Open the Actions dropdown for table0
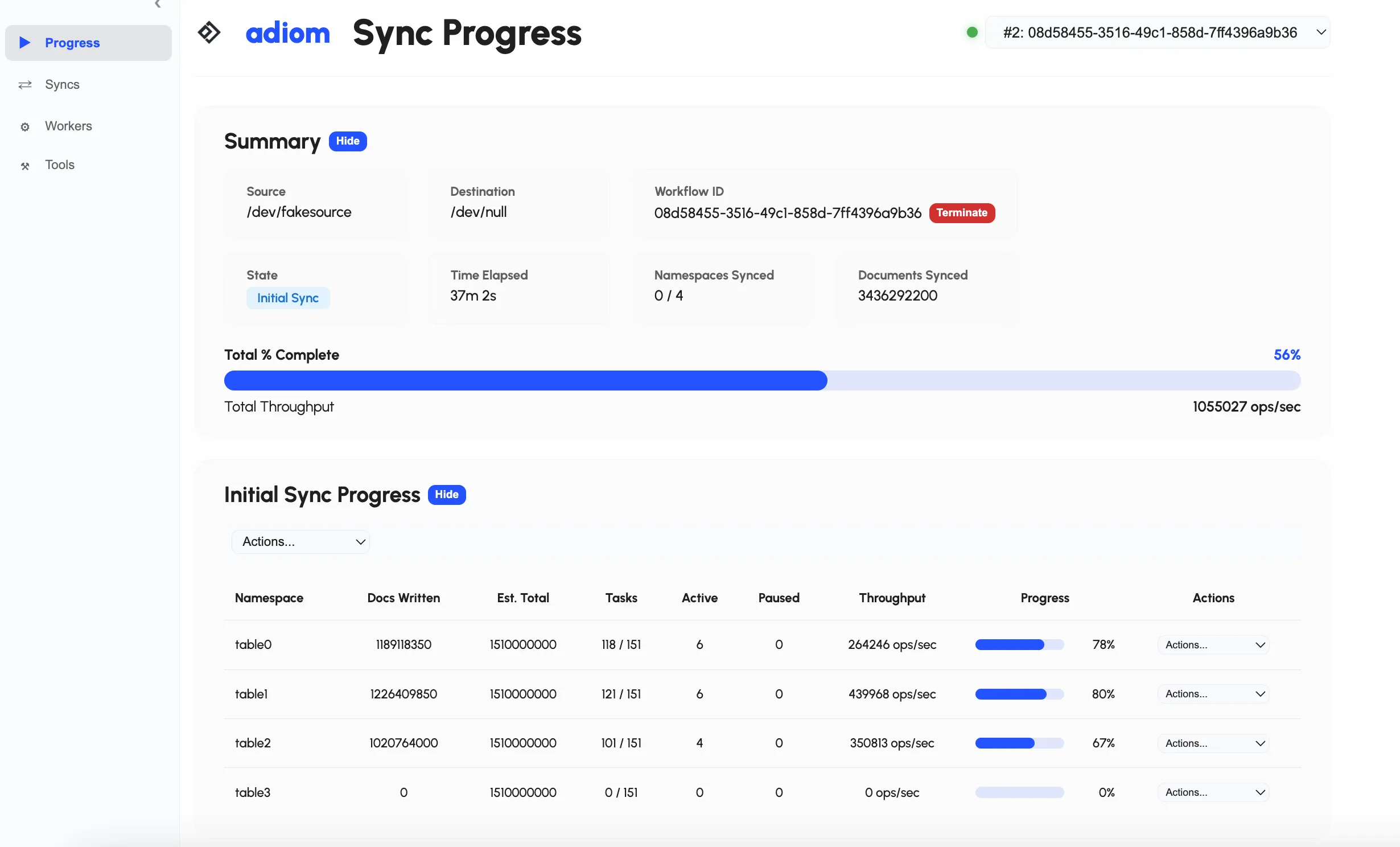The height and width of the screenshot is (847, 1400). (x=1213, y=645)
